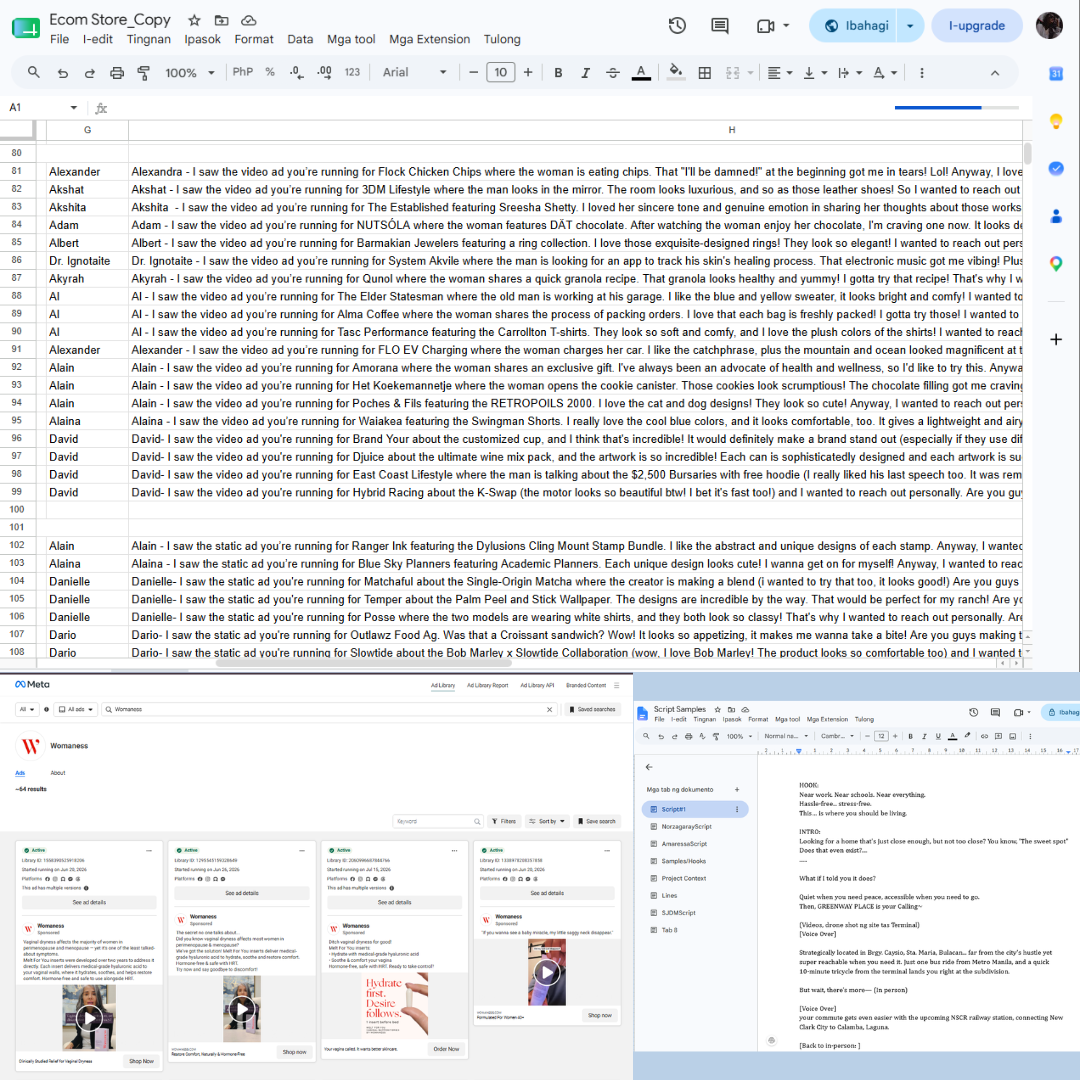Open text rotation dropdown in Sheets
Viewport: 1080px width, 1080px height.
click(x=885, y=72)
